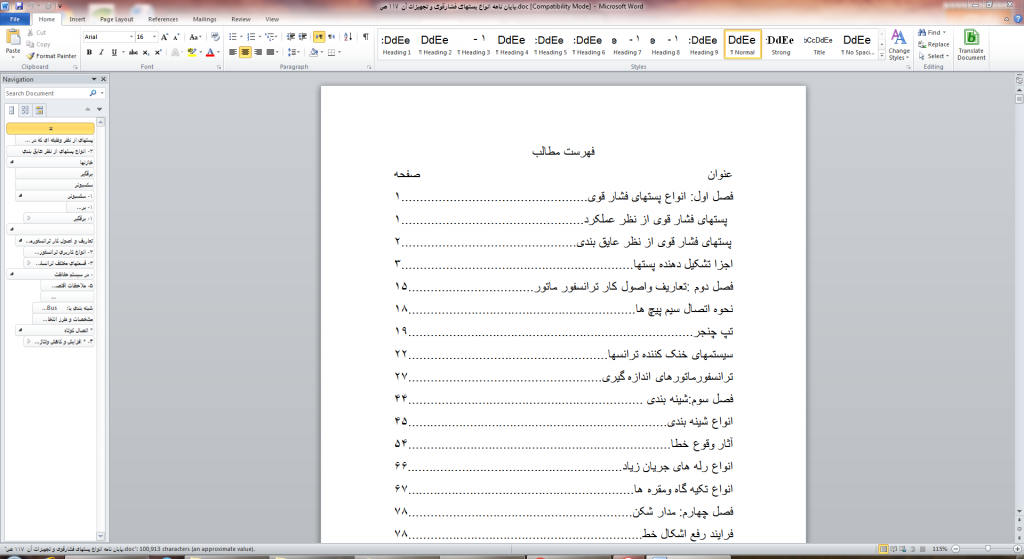Expand the Styles gallery more arrow

coord(881,56)
